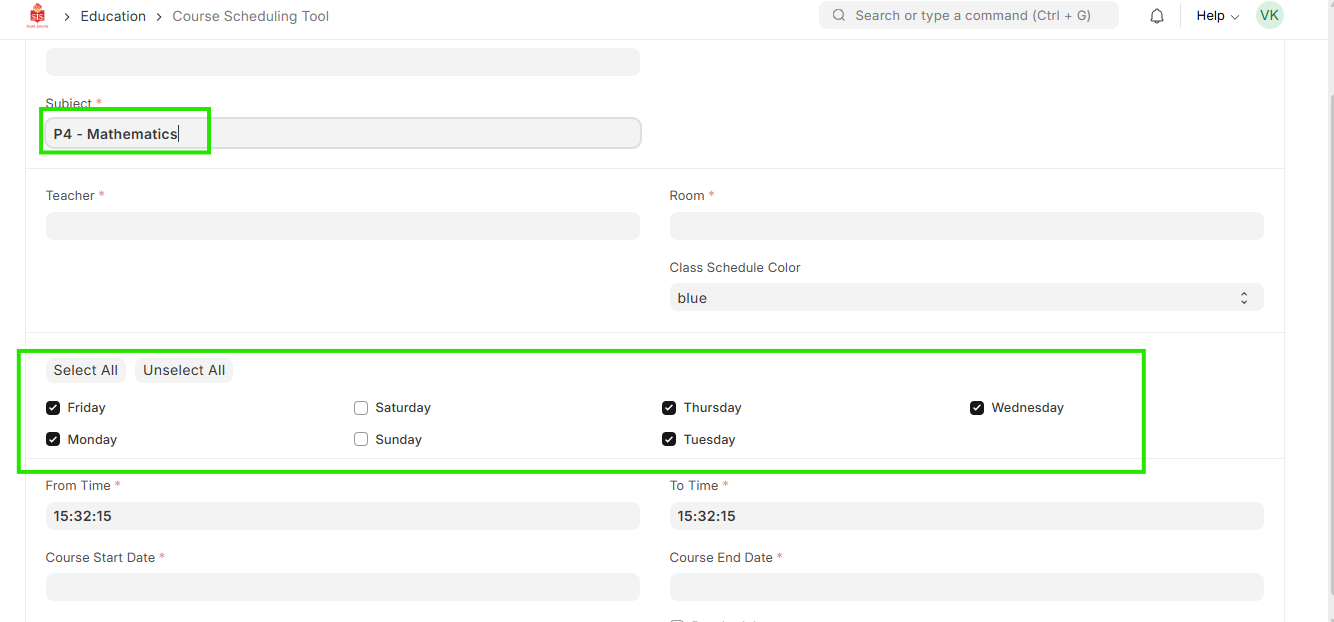Untick the Wednesday checkbox
The height and width of the screenshot is (622, 1334).
977,408
